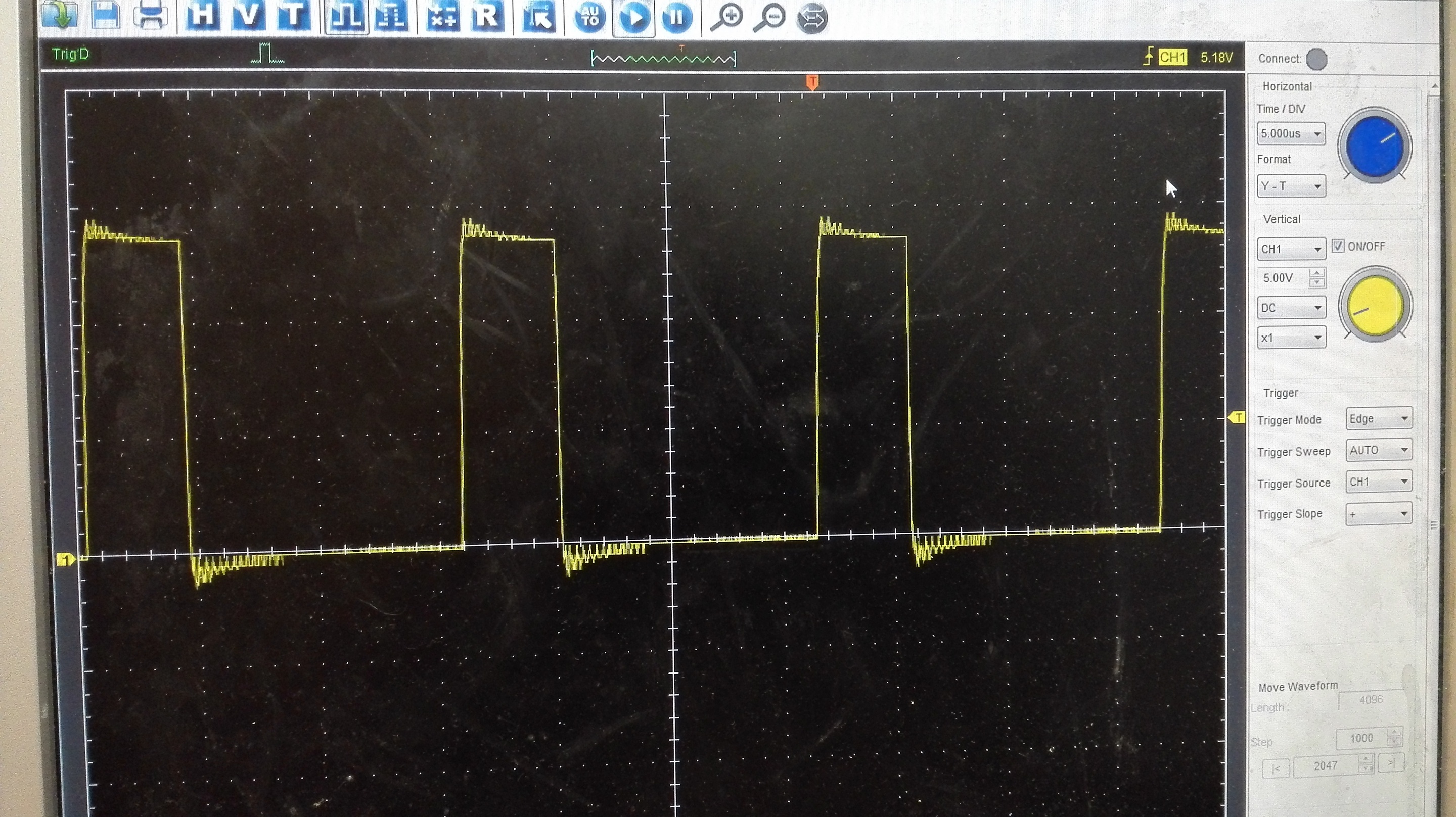Zoom out with the magnifier minus

770,17
